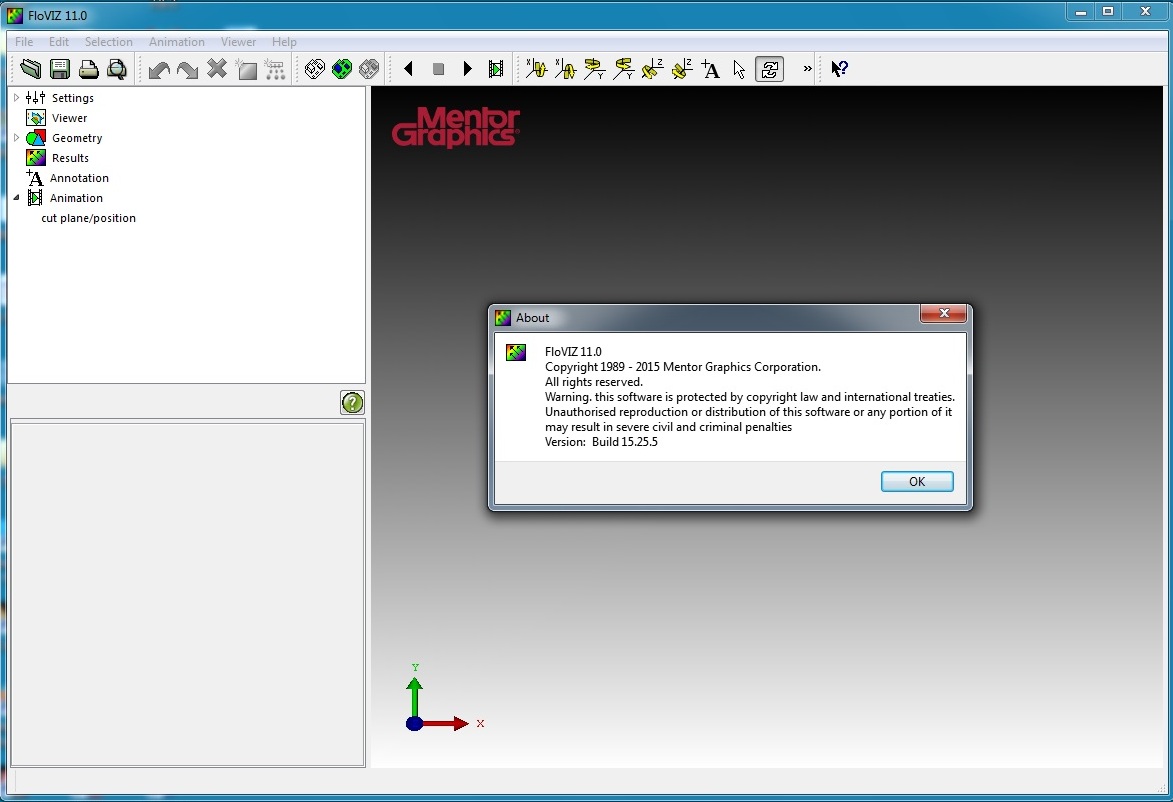Click Y-axis rotate icon adjacent to Z-axis icons

coord(623,69)
